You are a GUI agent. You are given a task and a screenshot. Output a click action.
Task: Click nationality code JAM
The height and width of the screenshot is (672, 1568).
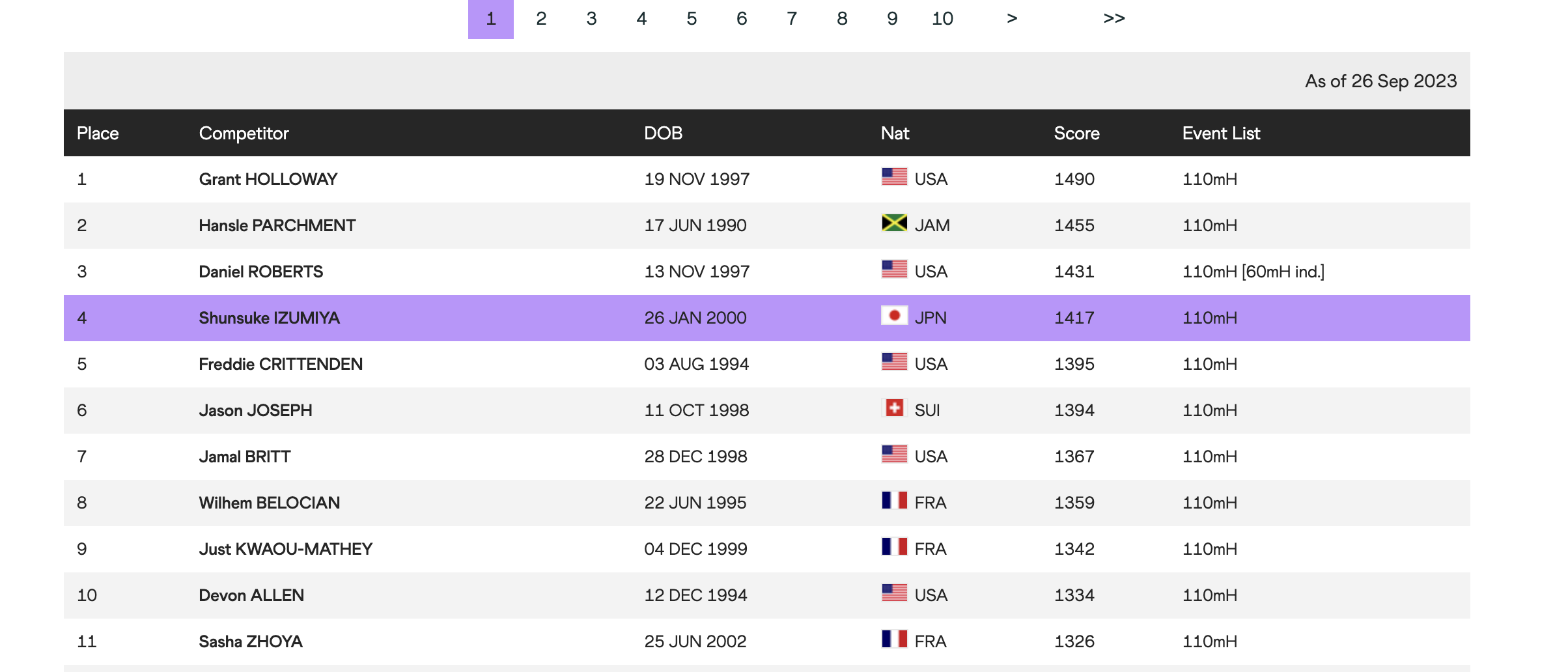[932, 225]
